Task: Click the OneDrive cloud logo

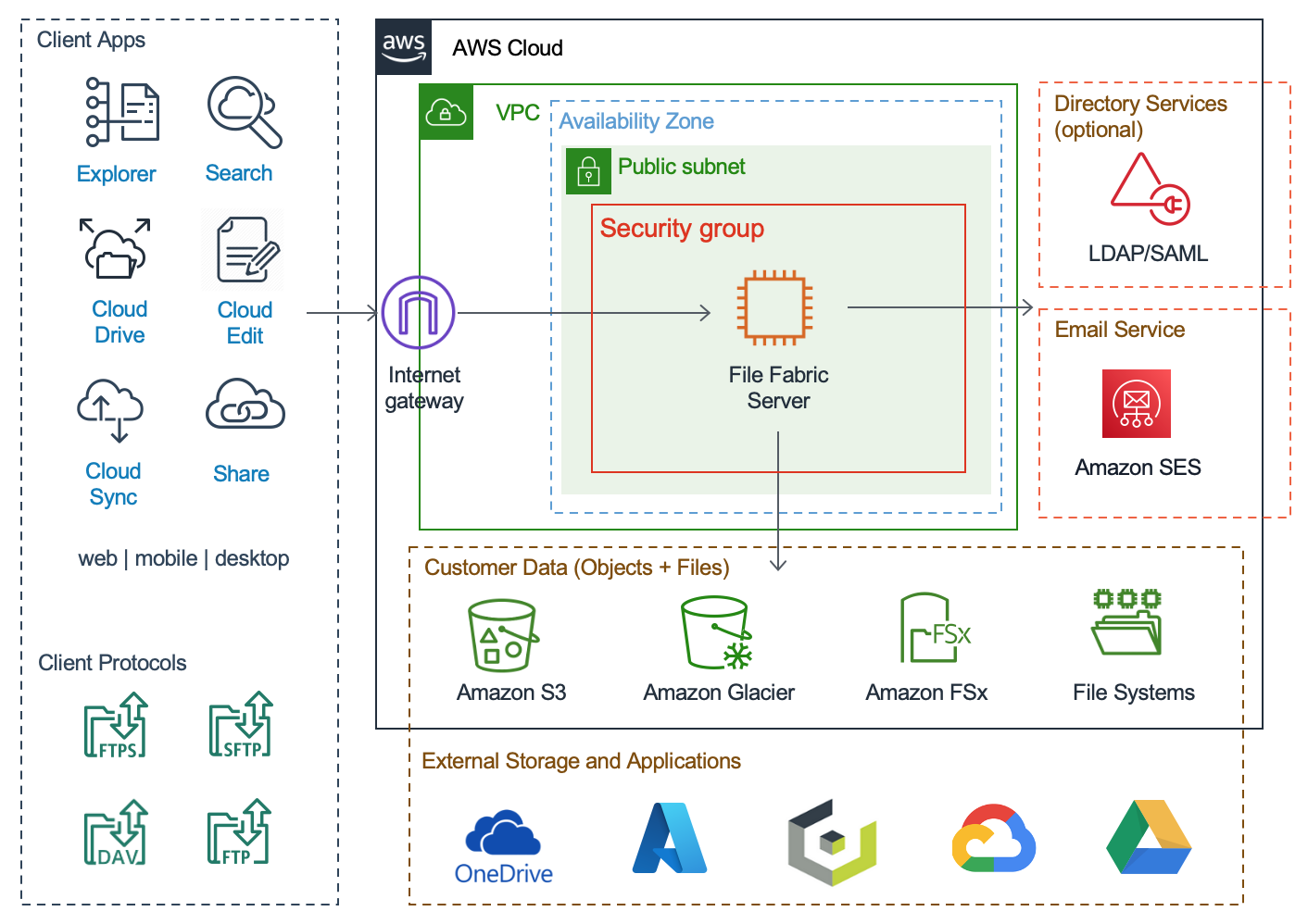Action: pyautogui.click(x=503, y=833)
